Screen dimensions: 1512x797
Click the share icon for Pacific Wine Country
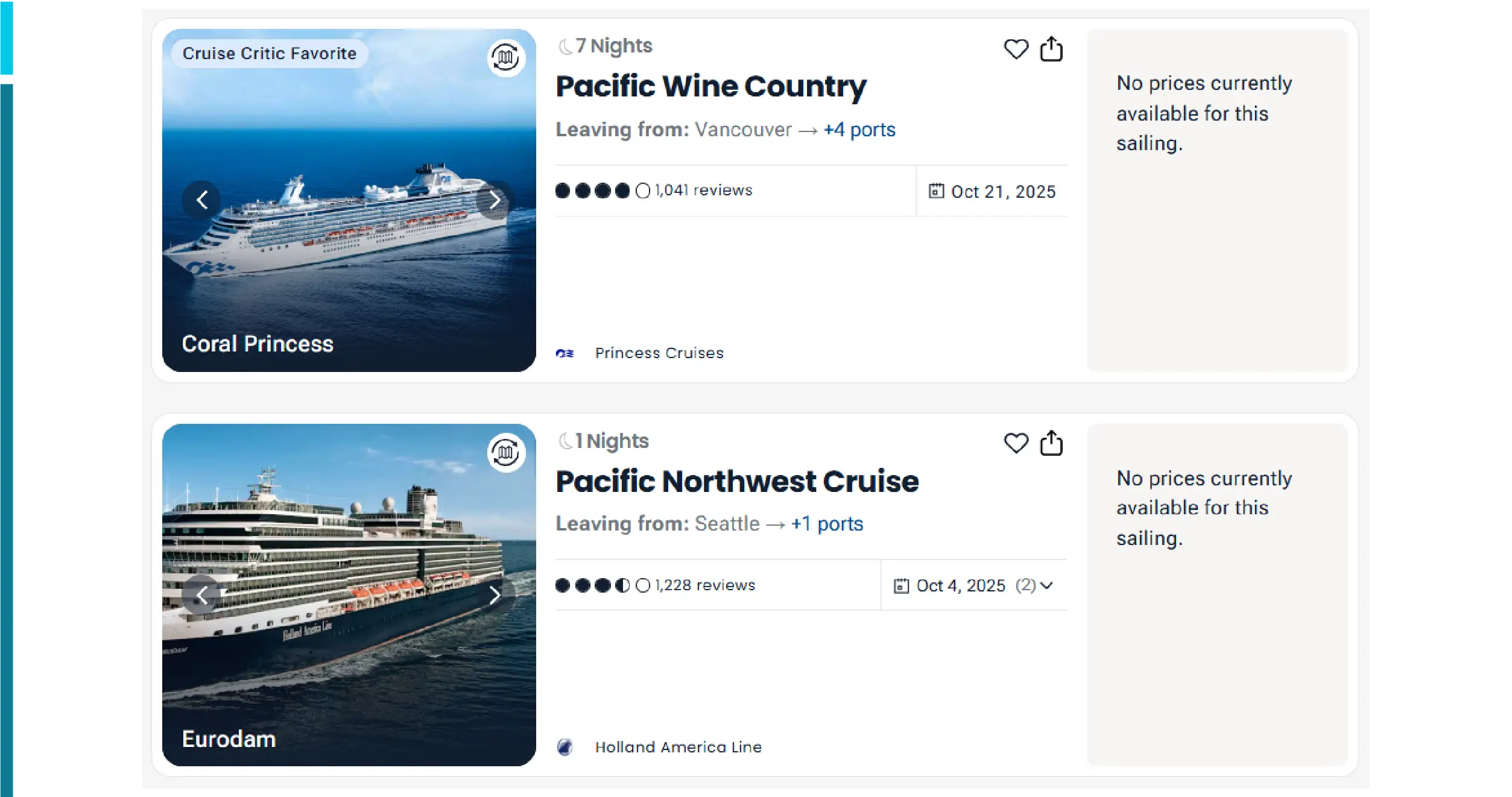point(1052,49)
